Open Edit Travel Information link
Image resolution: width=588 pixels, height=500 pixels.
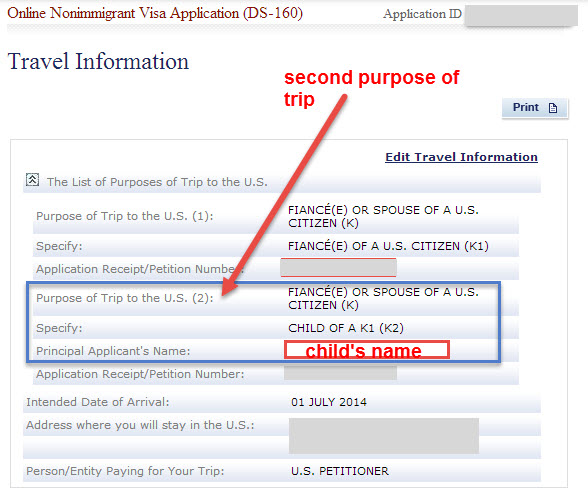(461, 157)
